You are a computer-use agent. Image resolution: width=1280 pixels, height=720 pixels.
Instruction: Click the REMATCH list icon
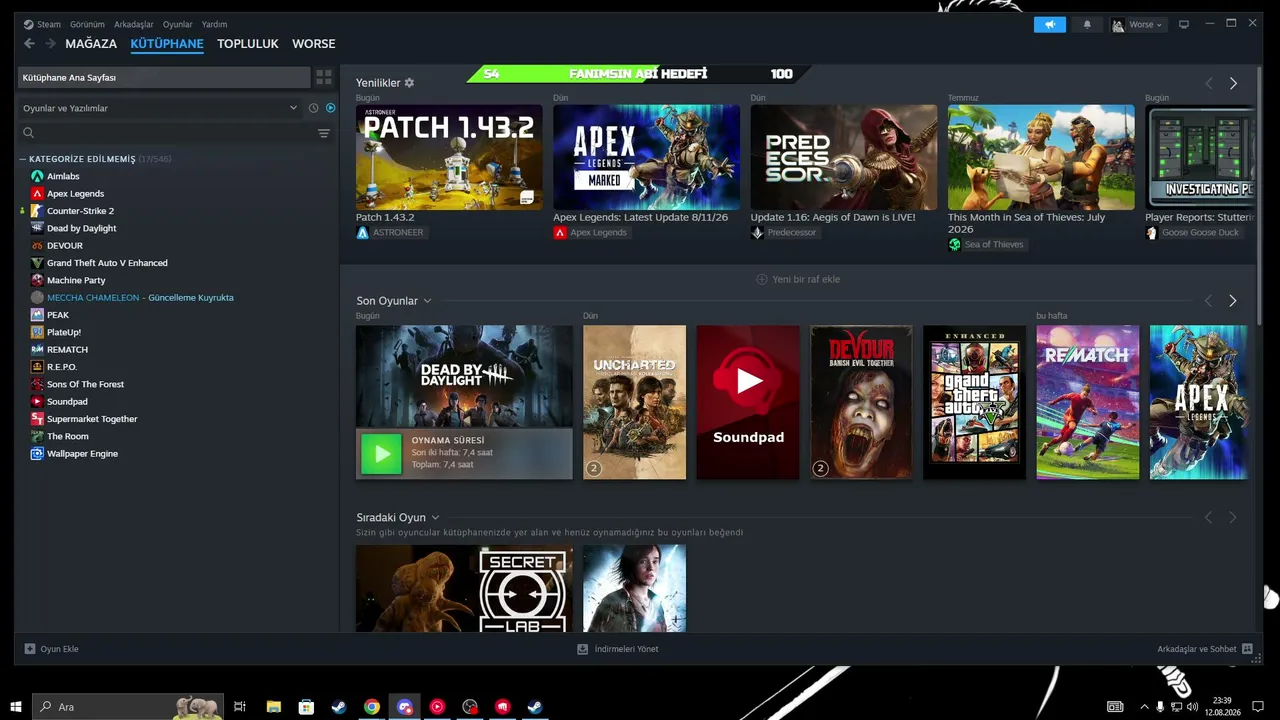pyautogui.click(x=37, y=350)
